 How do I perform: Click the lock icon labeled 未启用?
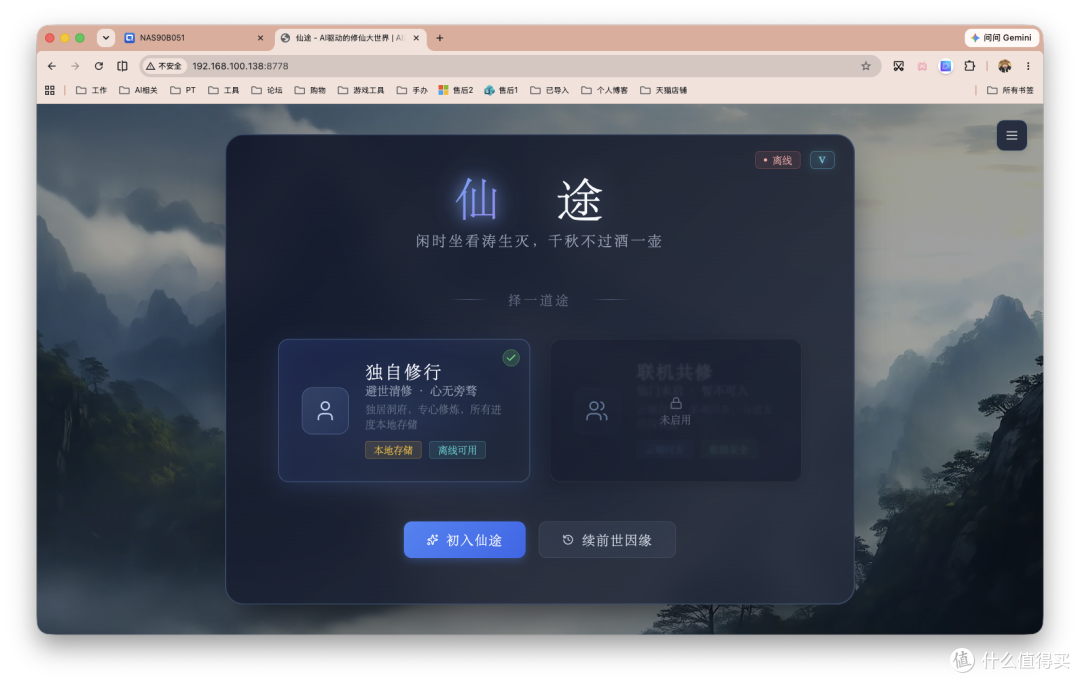(x=676, y=403)
